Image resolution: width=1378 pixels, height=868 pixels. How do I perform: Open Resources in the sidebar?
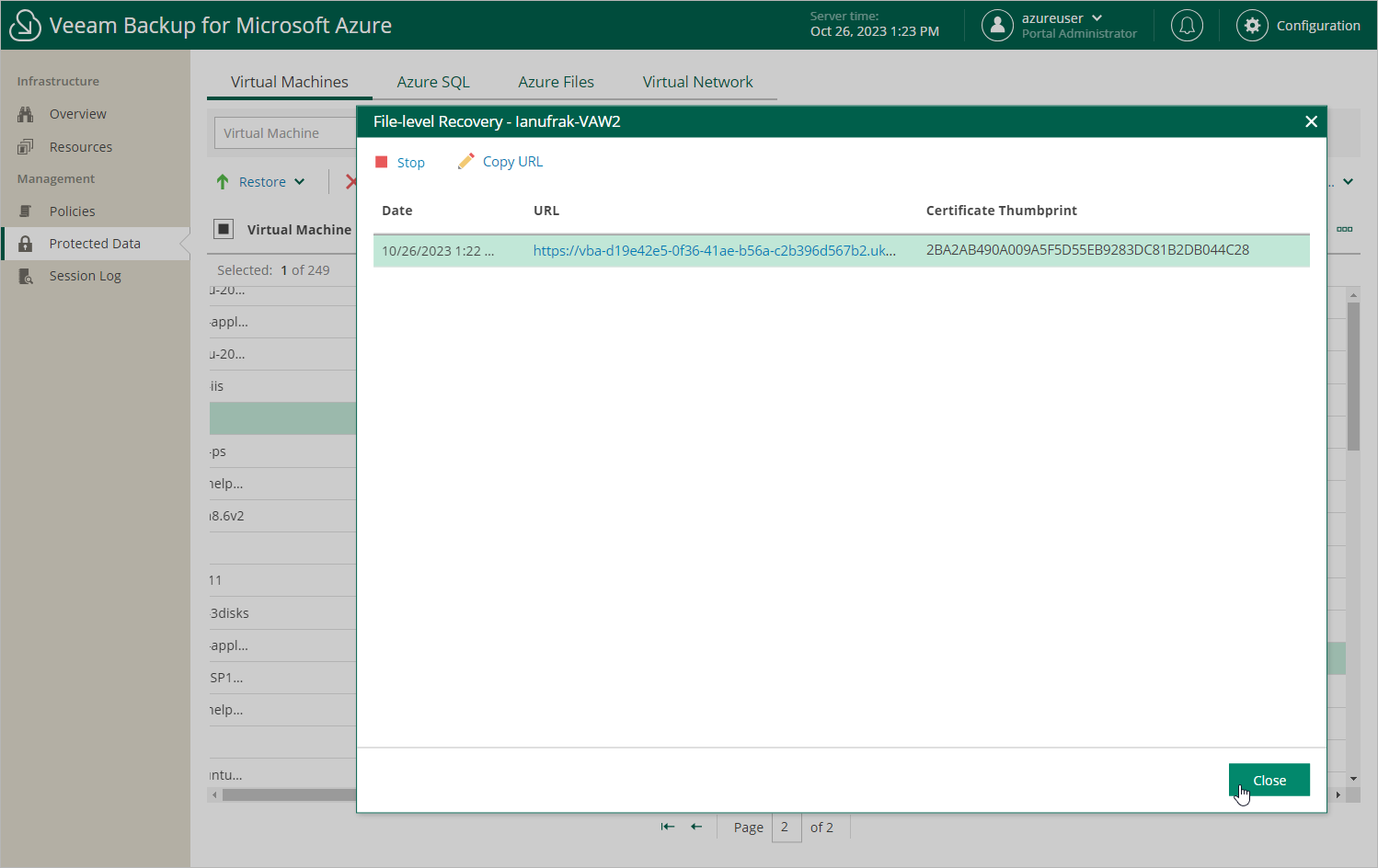pos(80,147)
